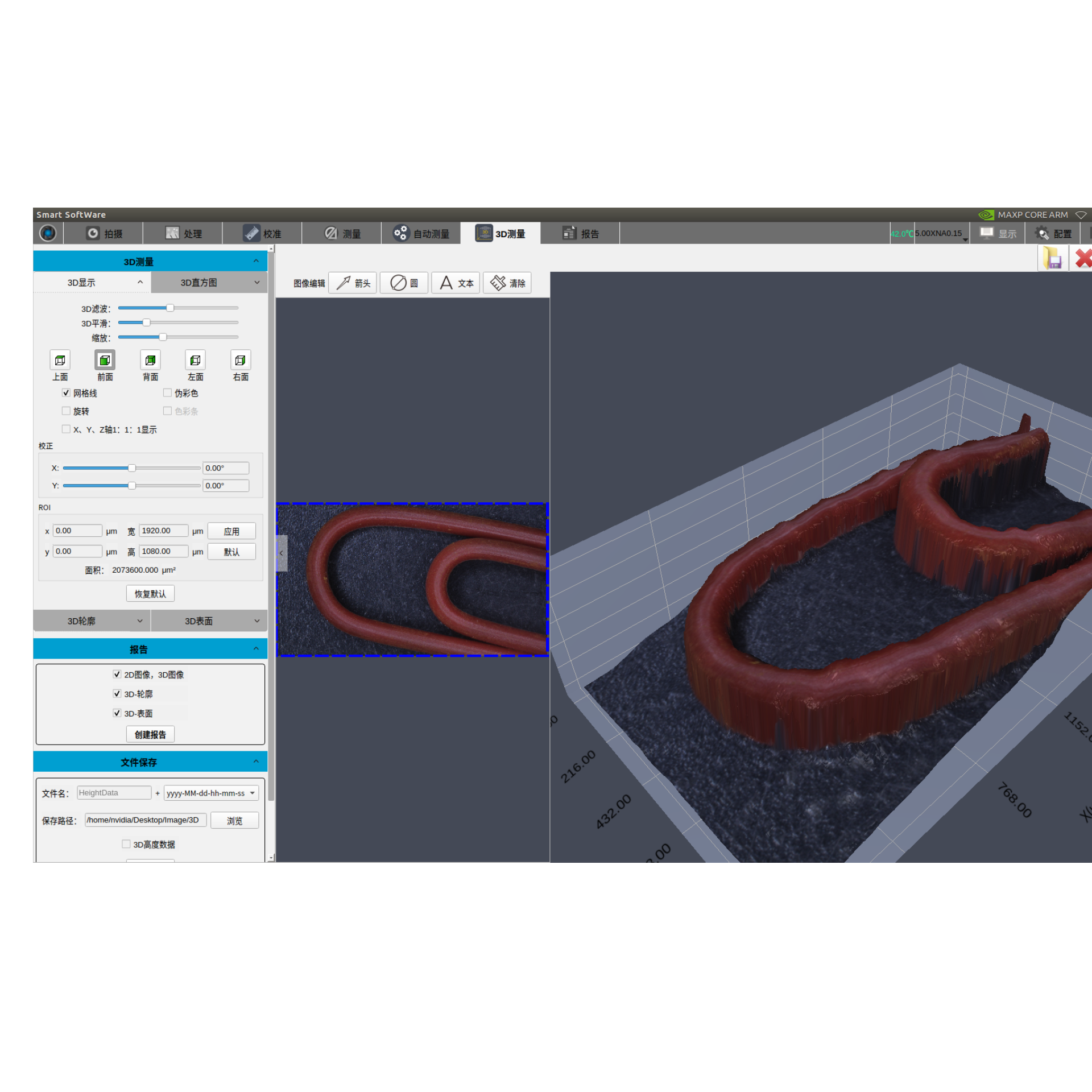Click the 3D测量 tab icon

click(484, 233)
